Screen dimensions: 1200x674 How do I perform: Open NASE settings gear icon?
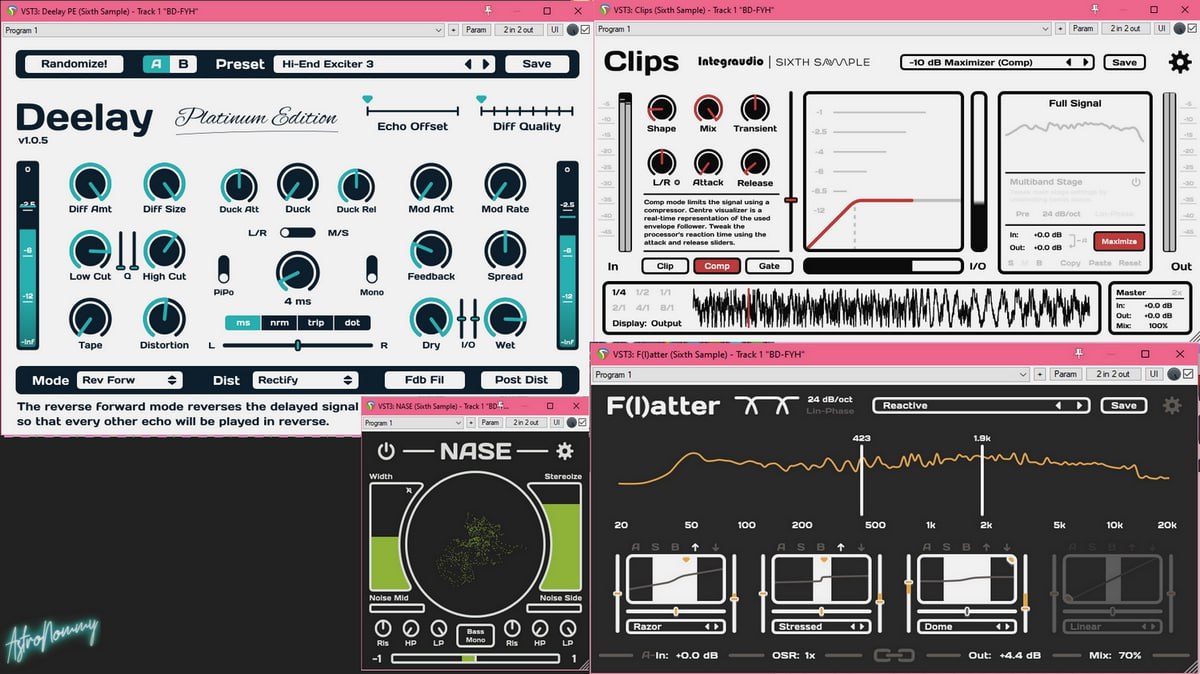pos(564,451)
